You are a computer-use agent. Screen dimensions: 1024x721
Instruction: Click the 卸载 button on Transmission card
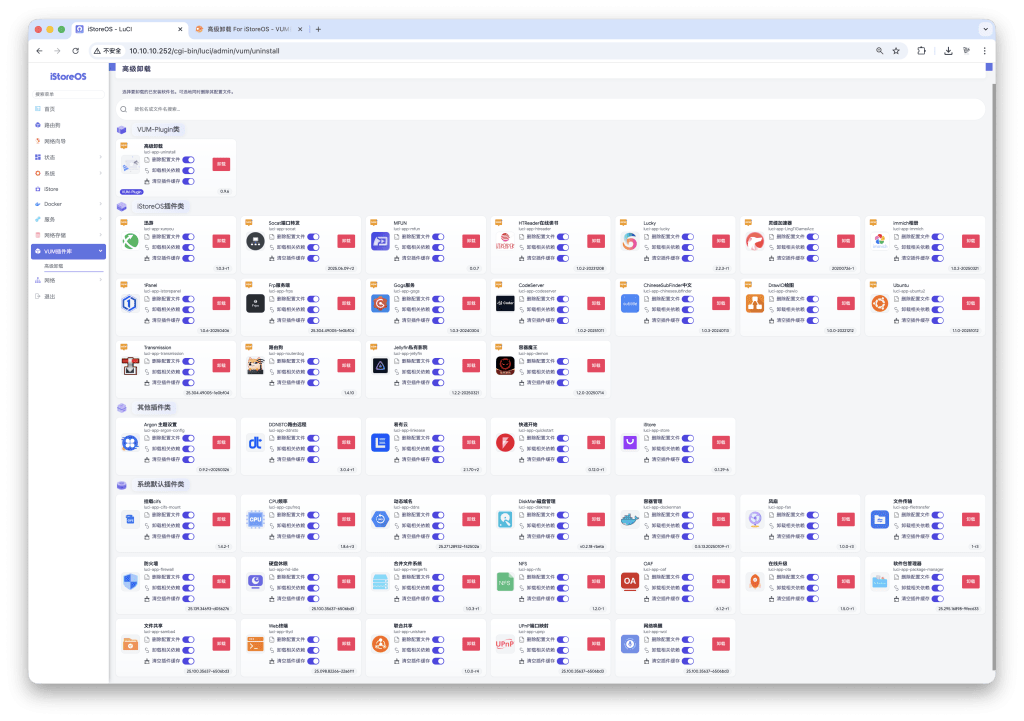tap(221, 365)
